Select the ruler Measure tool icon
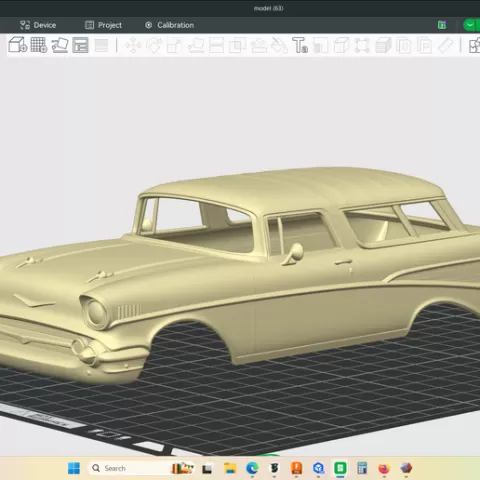The width and height of the screenshot is (480, 480). point(445,45)
